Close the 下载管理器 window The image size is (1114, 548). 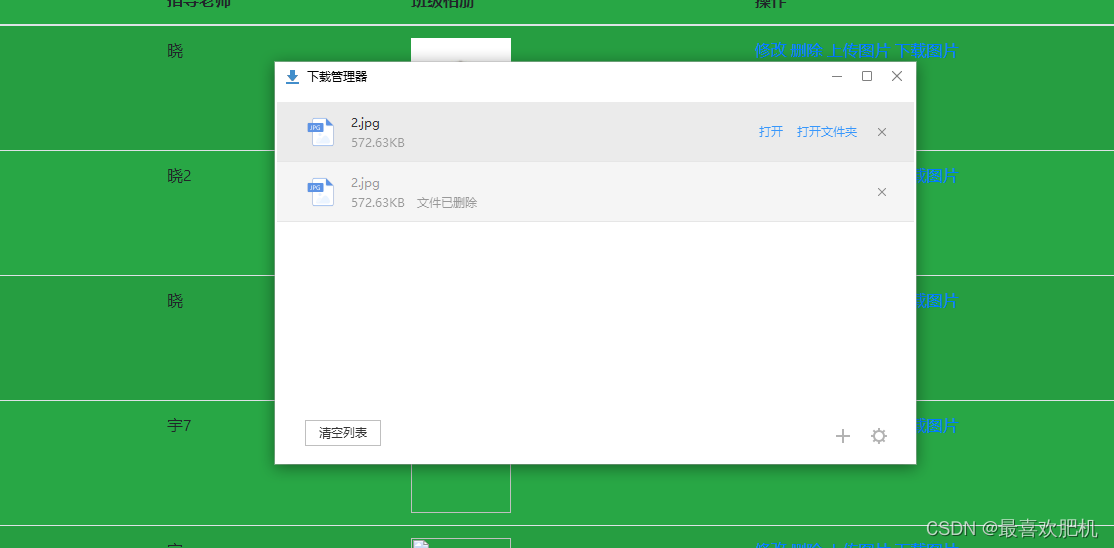coord(897,76)
